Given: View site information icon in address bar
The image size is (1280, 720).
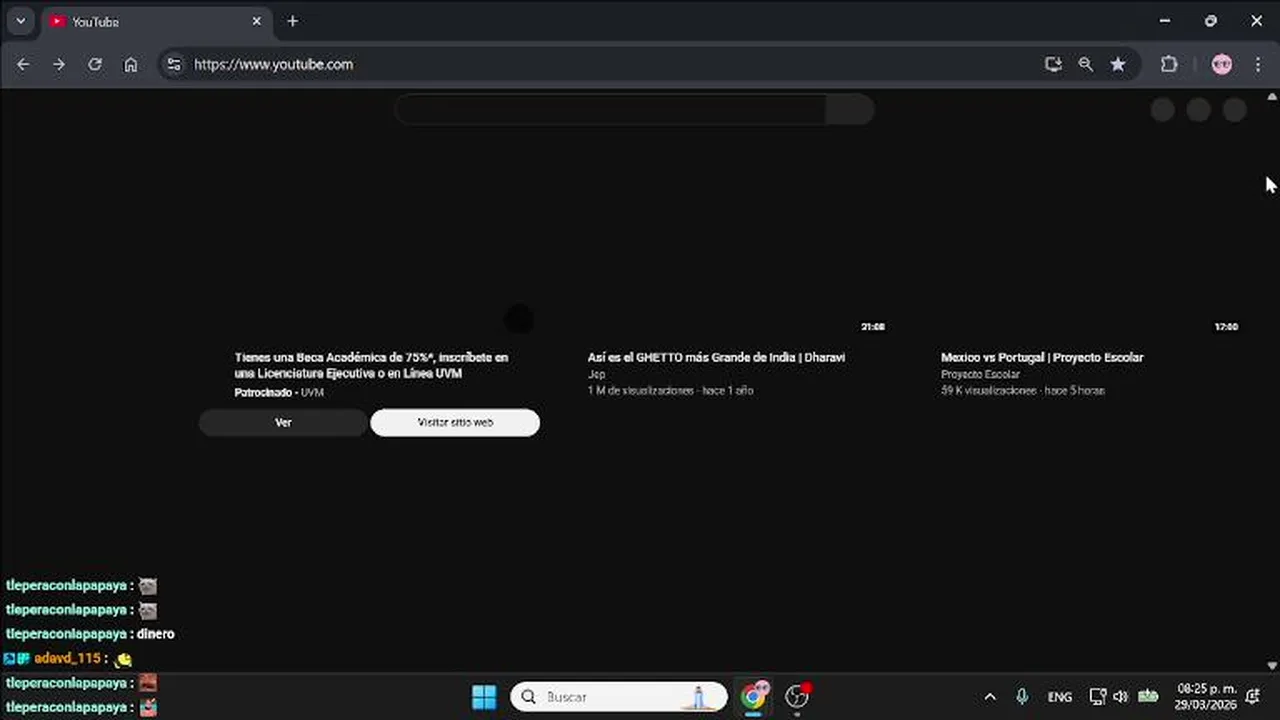Looking at the screenshot, I should pos(174,64).
